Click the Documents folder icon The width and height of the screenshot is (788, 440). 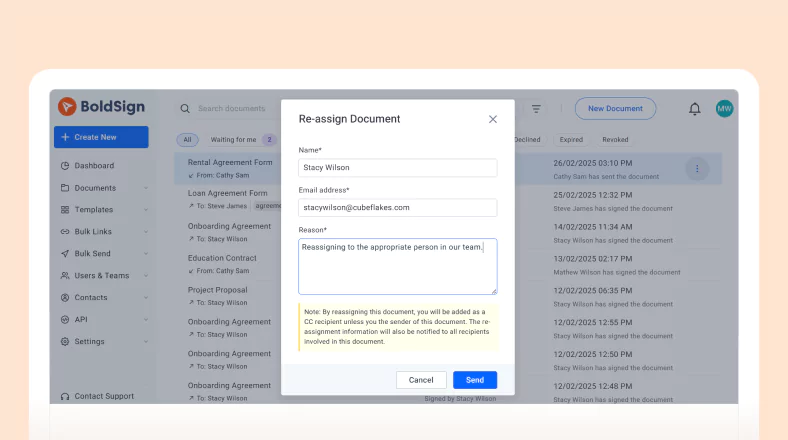pos(65,188)
